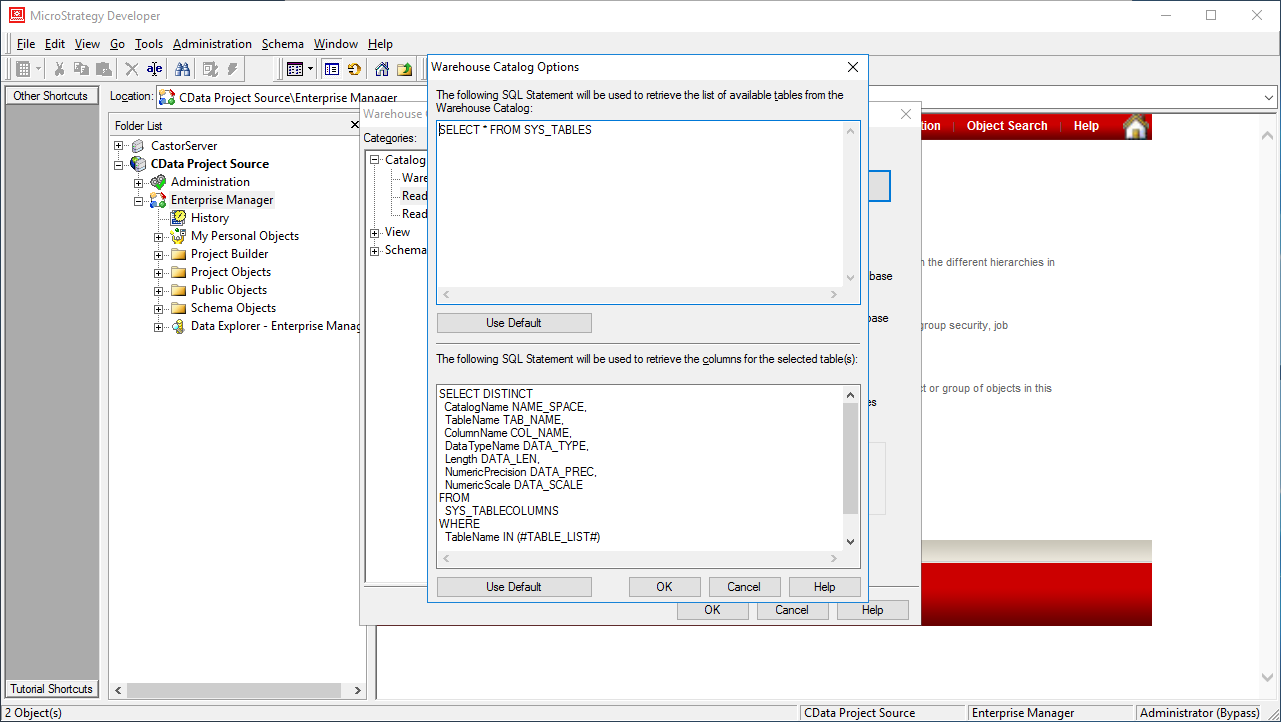Click the Home house icon in toolbar
Image resolution: width=1281 pixels, height=722 pixels.
click(382, 69)
